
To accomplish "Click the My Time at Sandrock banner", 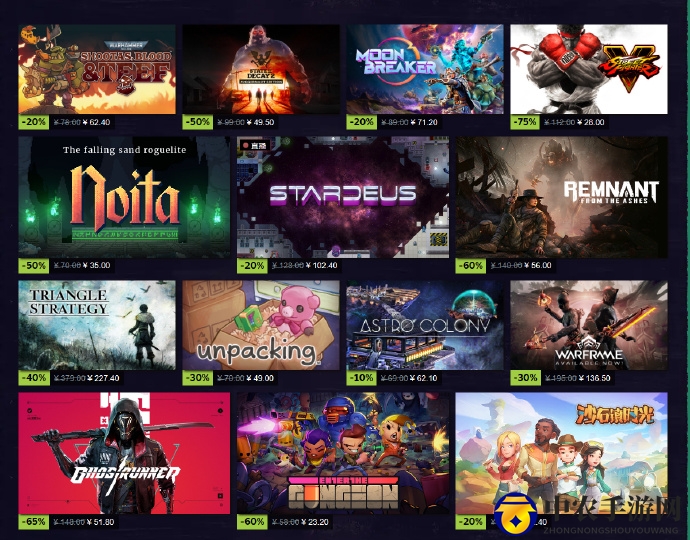I will [x=562, y=453].
